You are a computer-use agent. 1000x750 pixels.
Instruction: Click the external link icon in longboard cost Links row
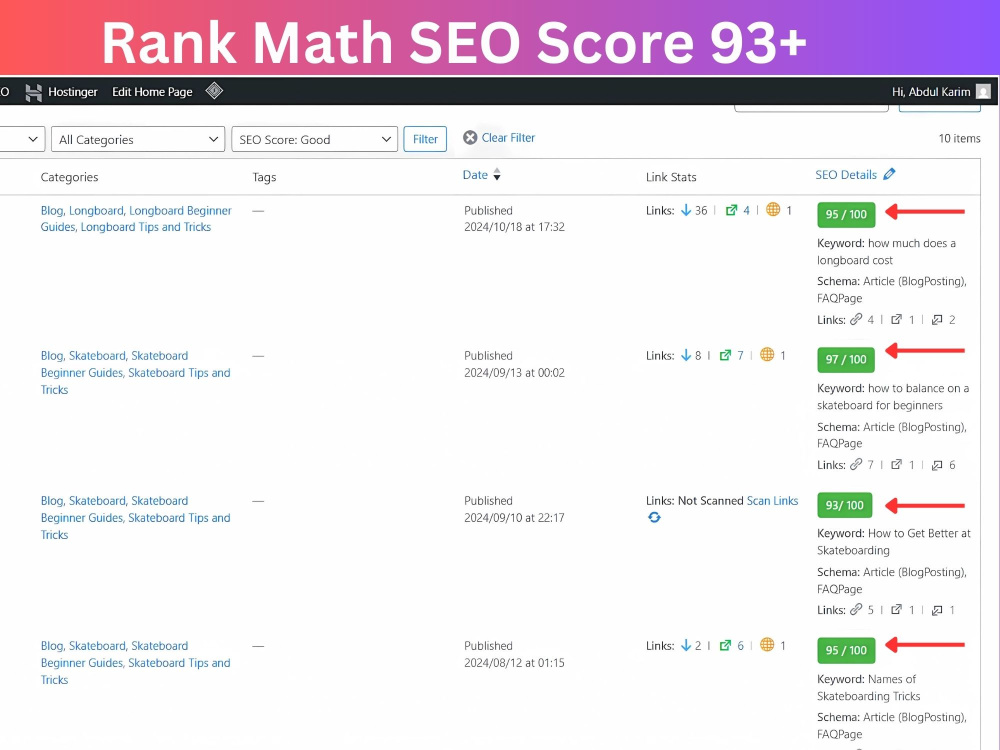[897, 320]
